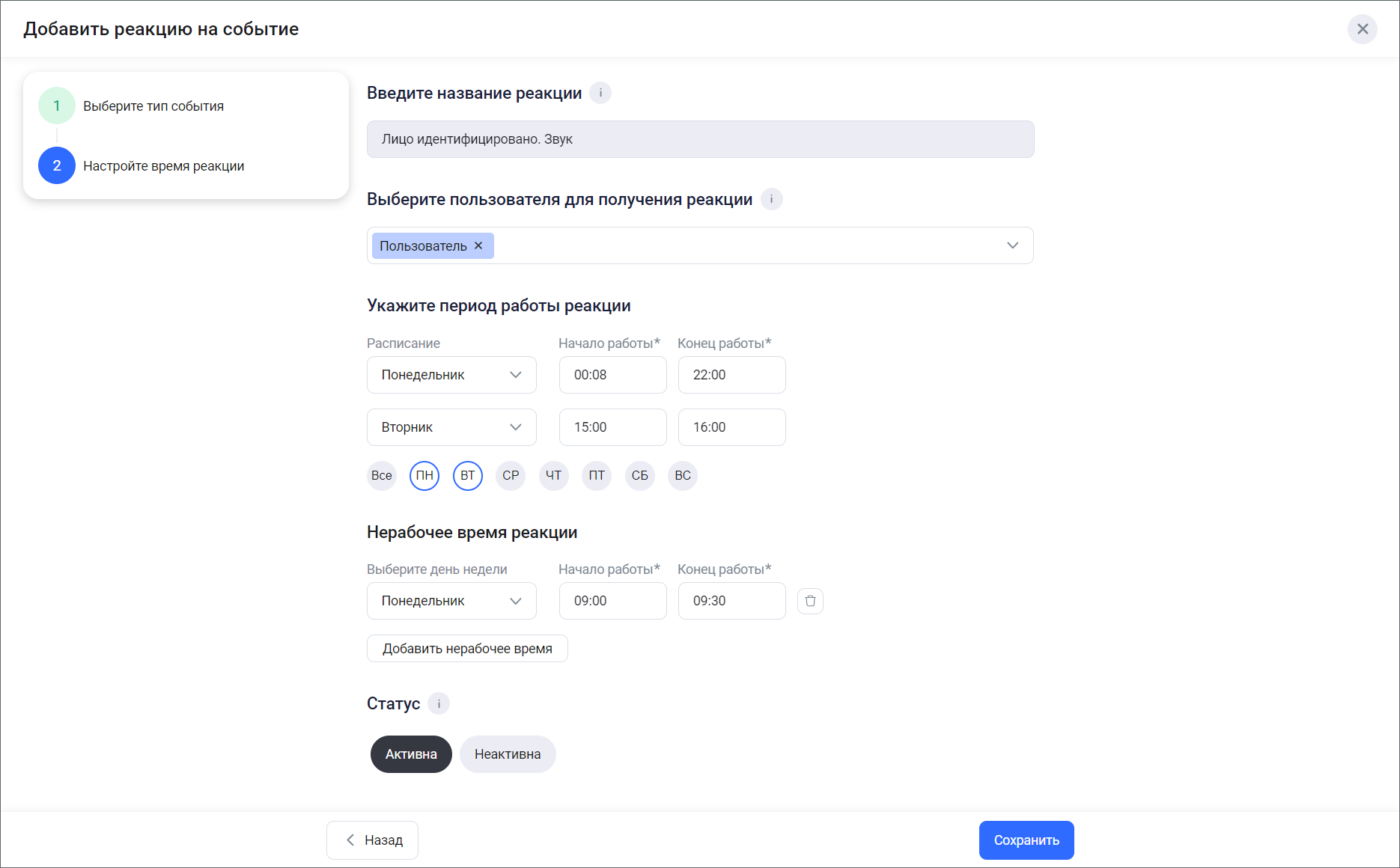This screenshot has height=868, width=1400.
Task: Select all days with Все chip
Action: [x=382, y=476]
